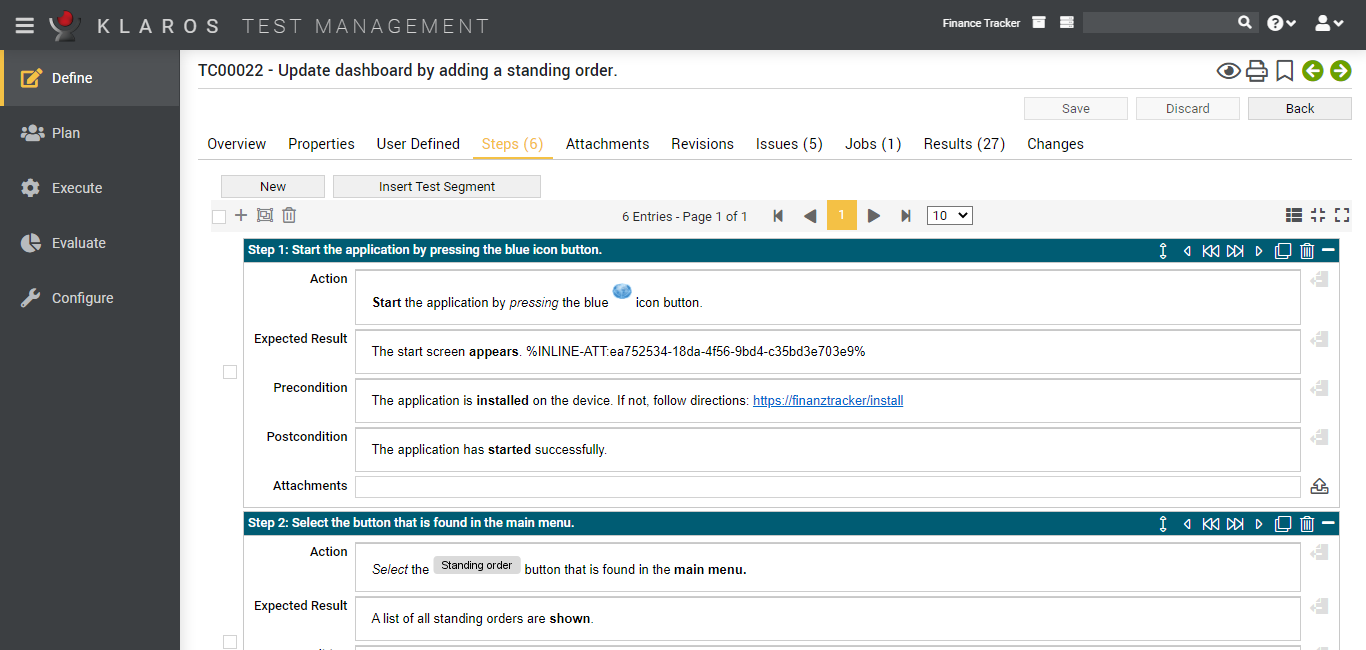Collapse Step 1 with minus icon
Image resolution: width=1366 pixels, height=650 pixels.
1328,250
